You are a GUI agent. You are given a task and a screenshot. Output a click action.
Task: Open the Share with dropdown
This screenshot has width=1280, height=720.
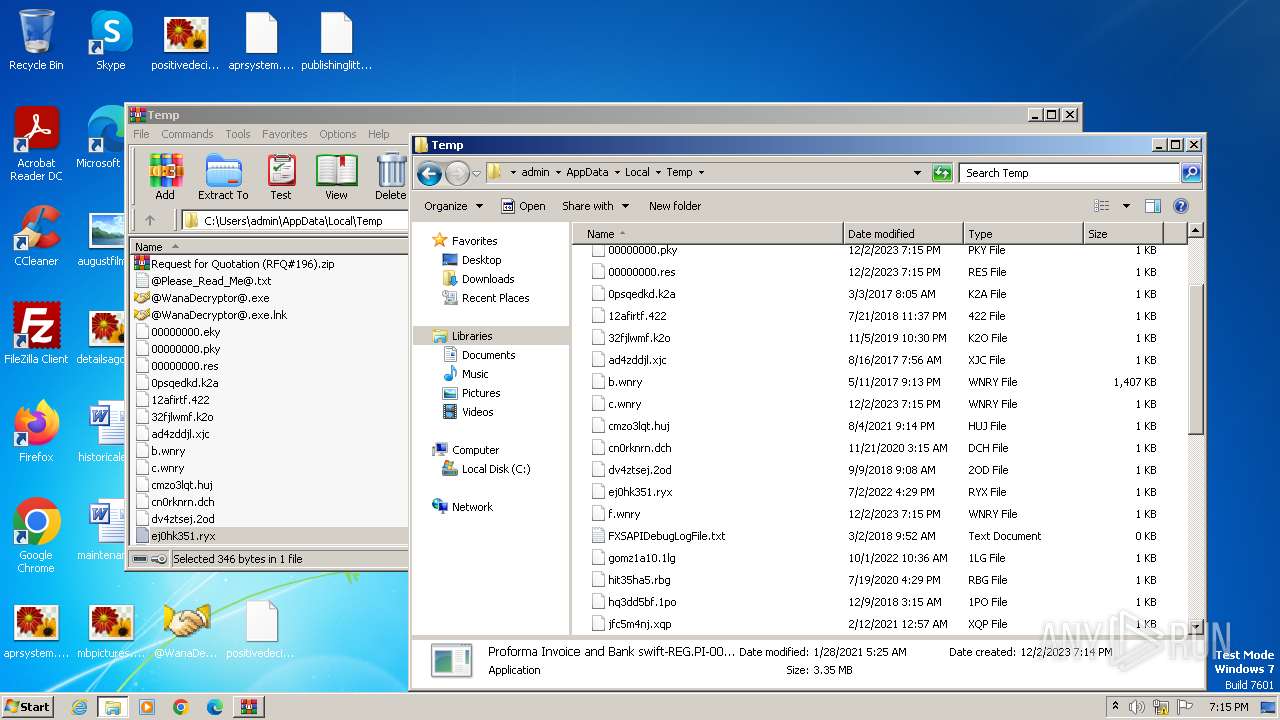[596, 206]
